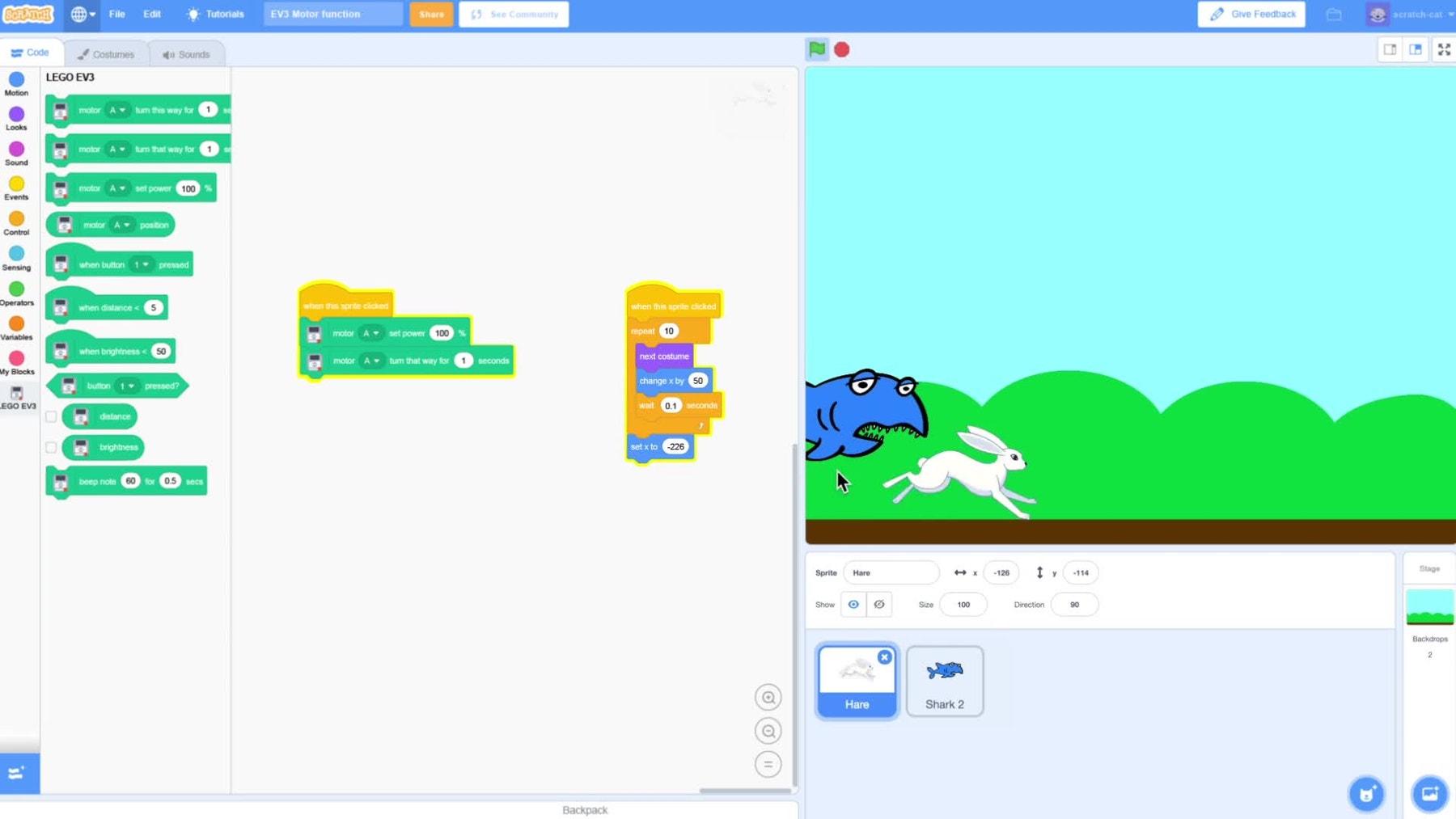Open the add extension button

(19, 773)
